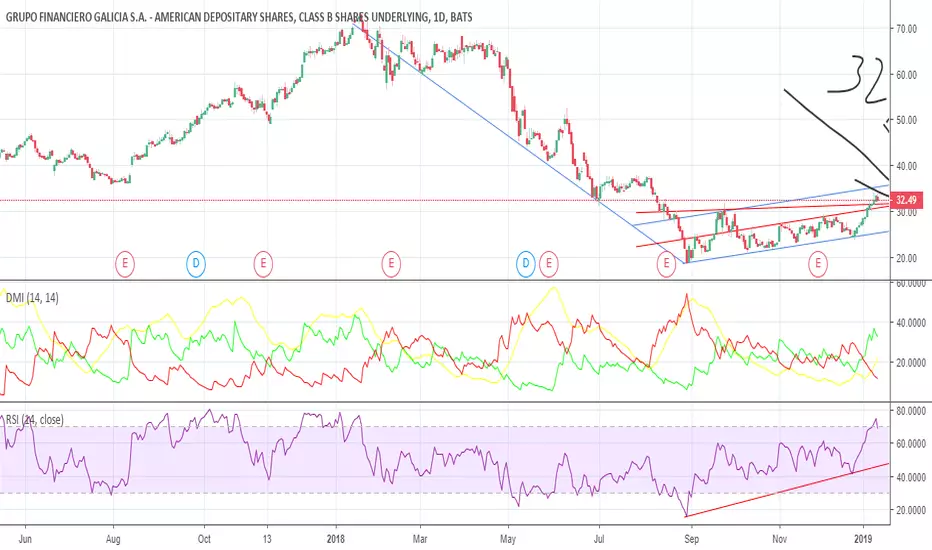Click the Aug label on the time axis
Image resolution: width=932 pixels, height=550 pixels.
tap(113, 539)
